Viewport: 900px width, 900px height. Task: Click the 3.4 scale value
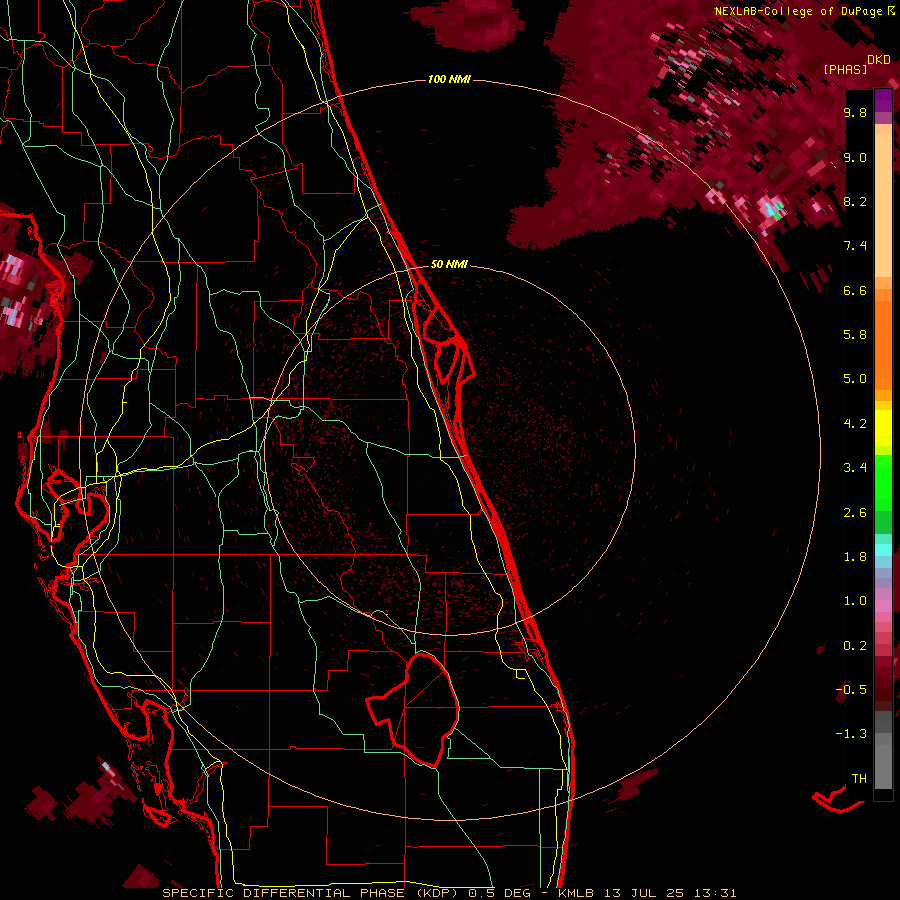(x=855, y=468)
